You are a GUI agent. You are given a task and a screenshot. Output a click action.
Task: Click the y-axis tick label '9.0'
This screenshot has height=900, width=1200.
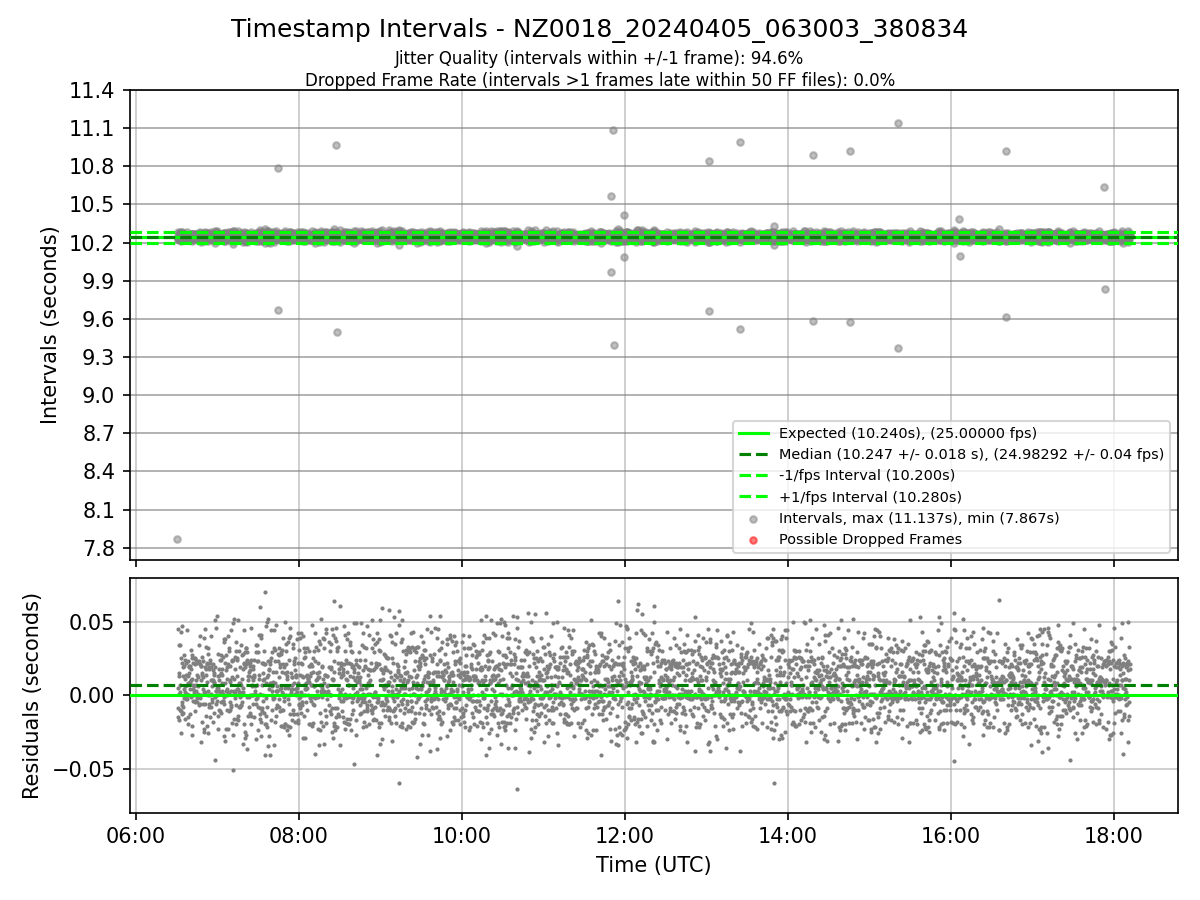coord(98,396)
